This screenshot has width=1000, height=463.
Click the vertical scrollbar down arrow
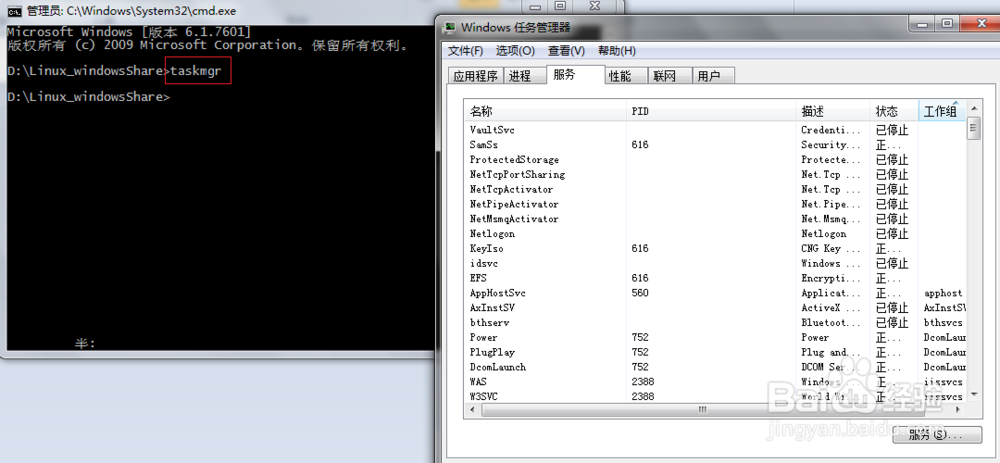coord(973,395)
